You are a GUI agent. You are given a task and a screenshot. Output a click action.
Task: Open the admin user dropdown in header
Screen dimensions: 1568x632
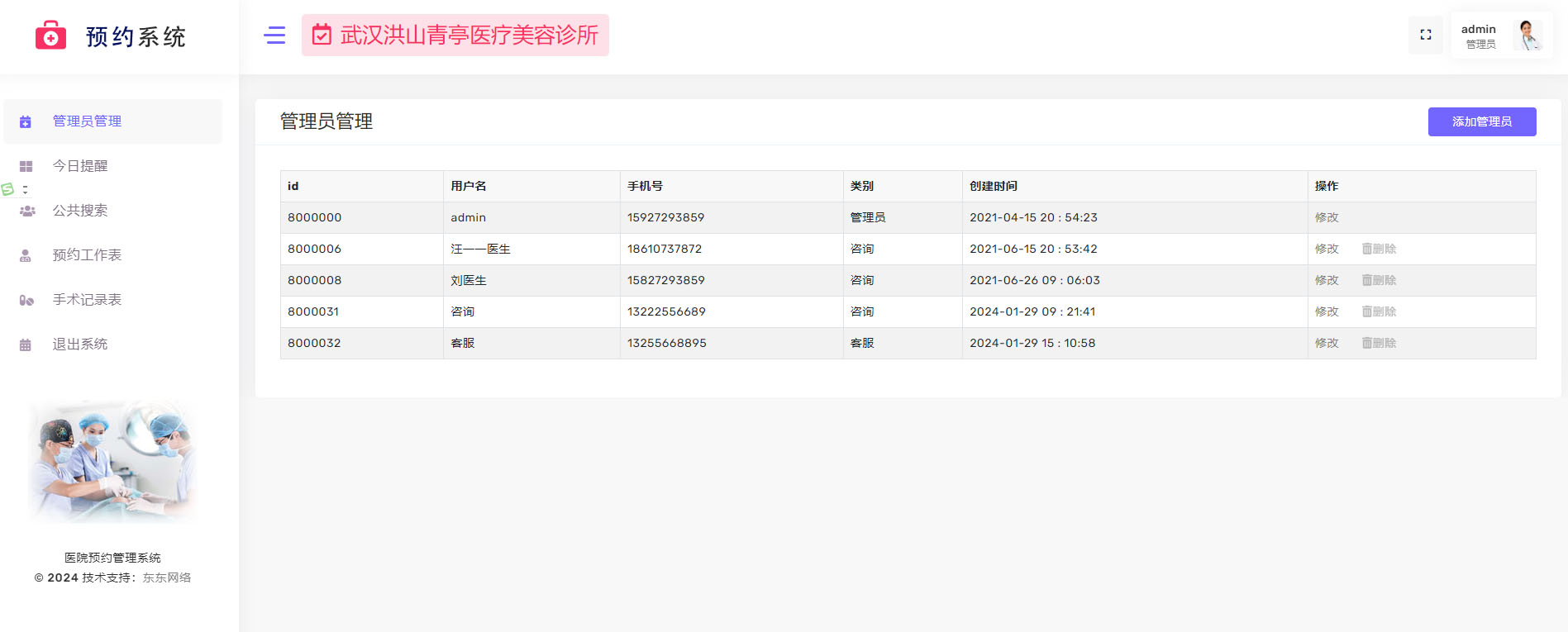coord(1479,36)
